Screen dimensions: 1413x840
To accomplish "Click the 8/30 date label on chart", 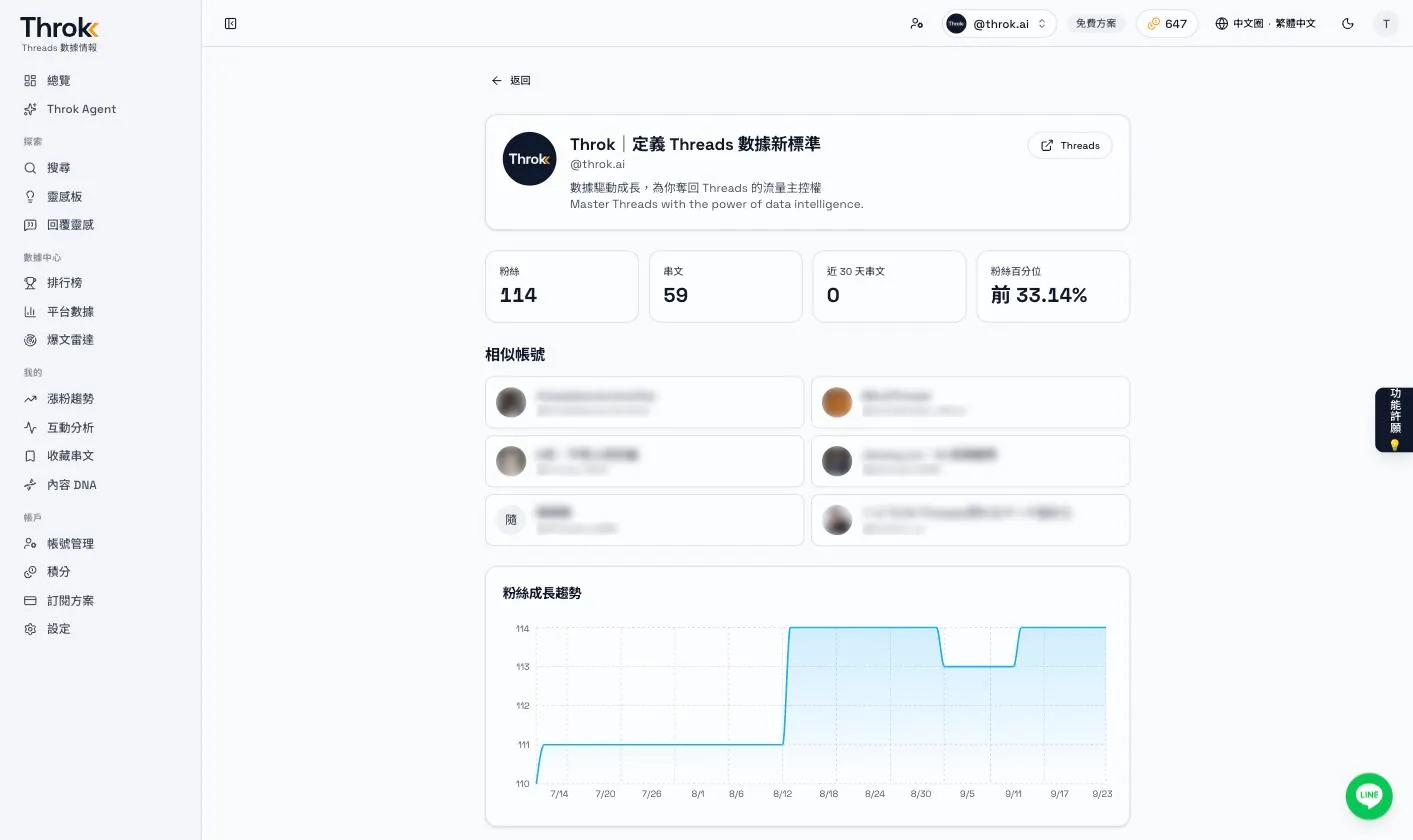I will (x=920, y=794).
